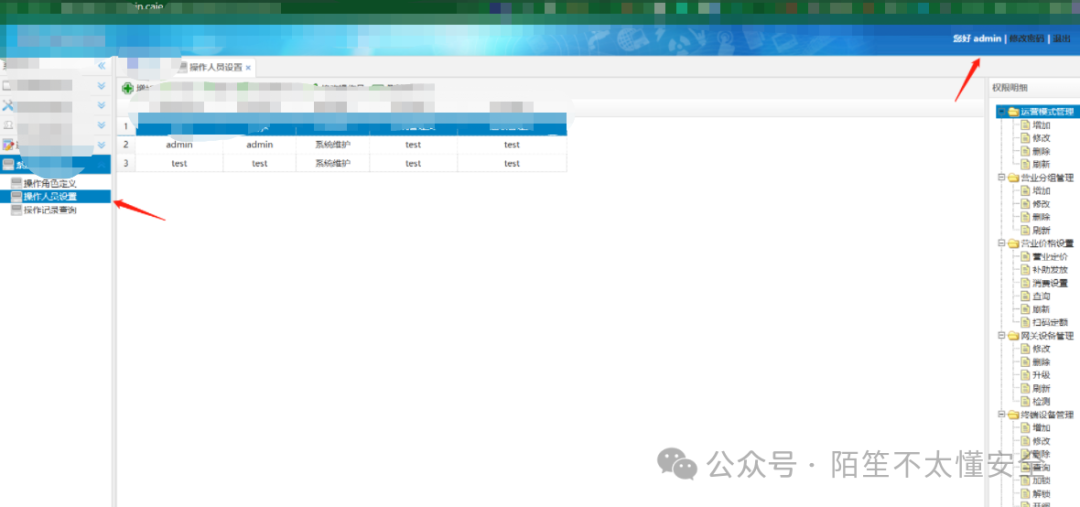Click the page icon beside 补助发放
The width and height of the screenshot is (1080, 507).
(1025, 269)
